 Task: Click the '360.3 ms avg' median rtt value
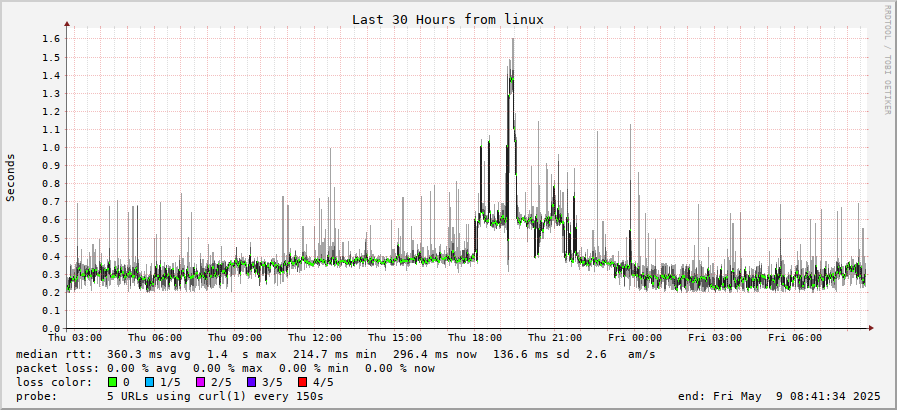(149, 355)
